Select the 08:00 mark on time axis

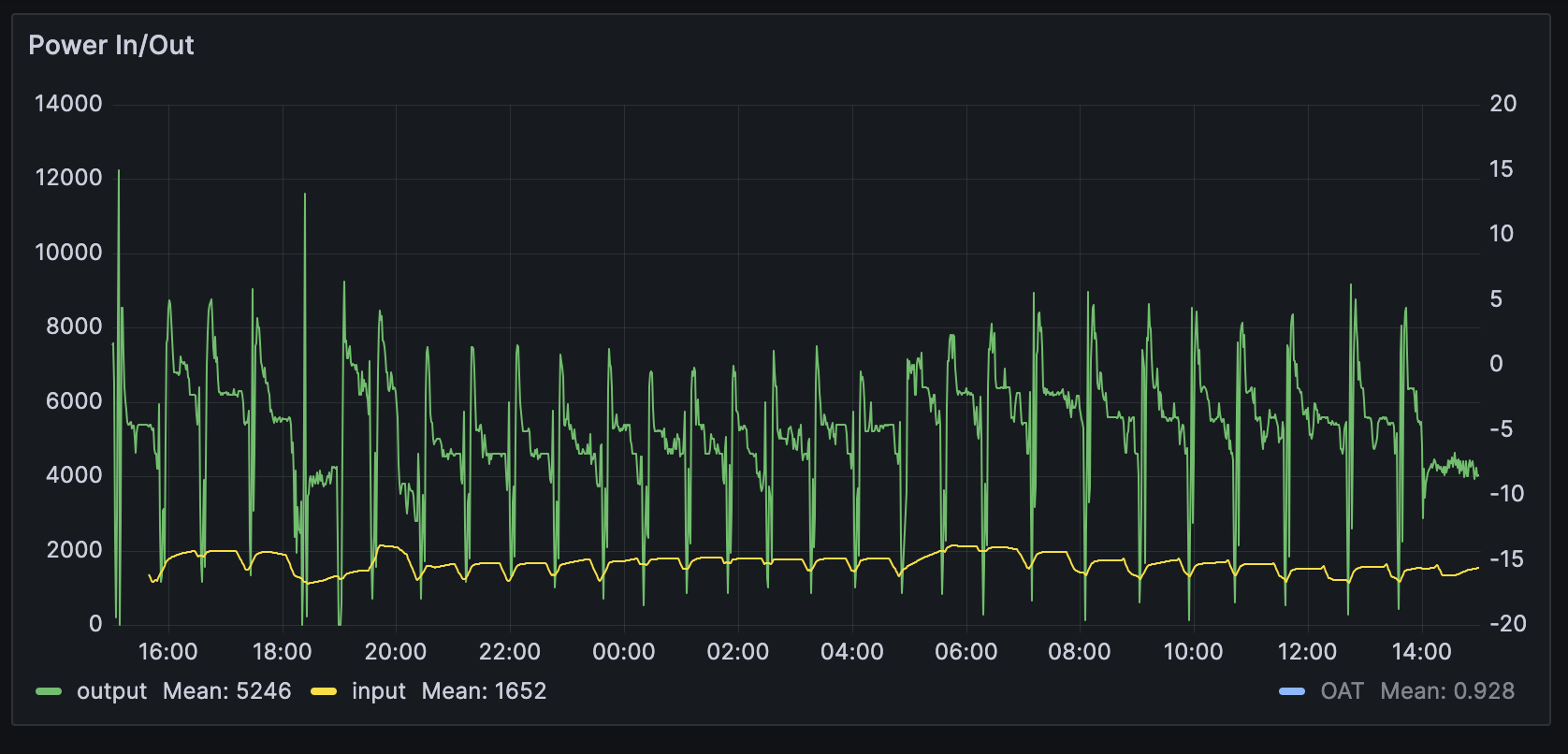pyautogui.click(x=1080, y=651)
